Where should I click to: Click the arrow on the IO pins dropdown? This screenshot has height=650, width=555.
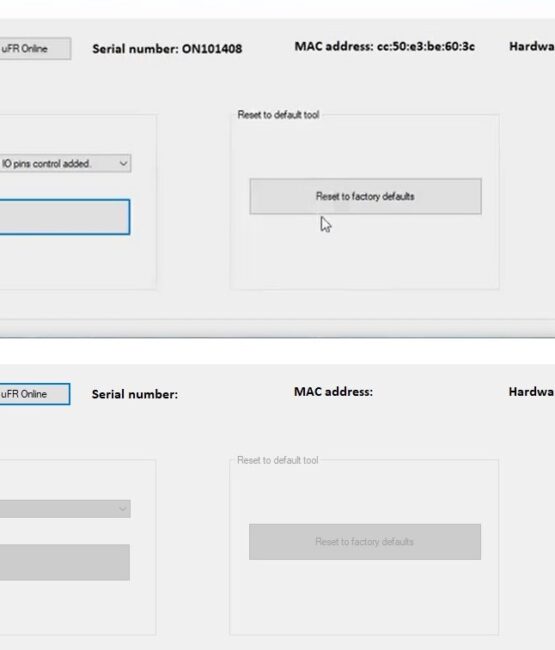click(x=123, y=163)
